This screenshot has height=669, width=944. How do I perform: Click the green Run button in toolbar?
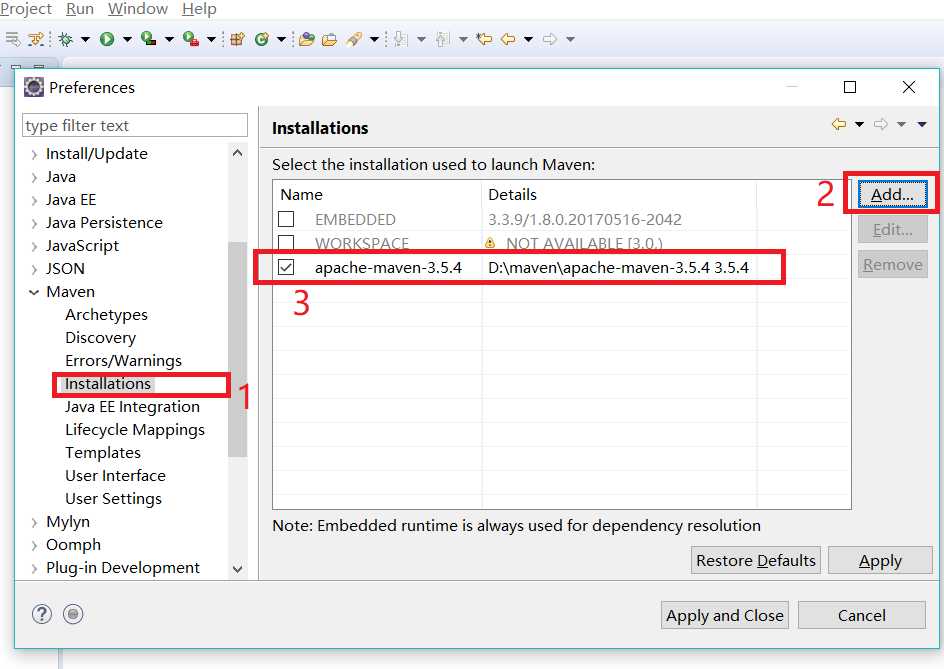click(x=107, y=39)
